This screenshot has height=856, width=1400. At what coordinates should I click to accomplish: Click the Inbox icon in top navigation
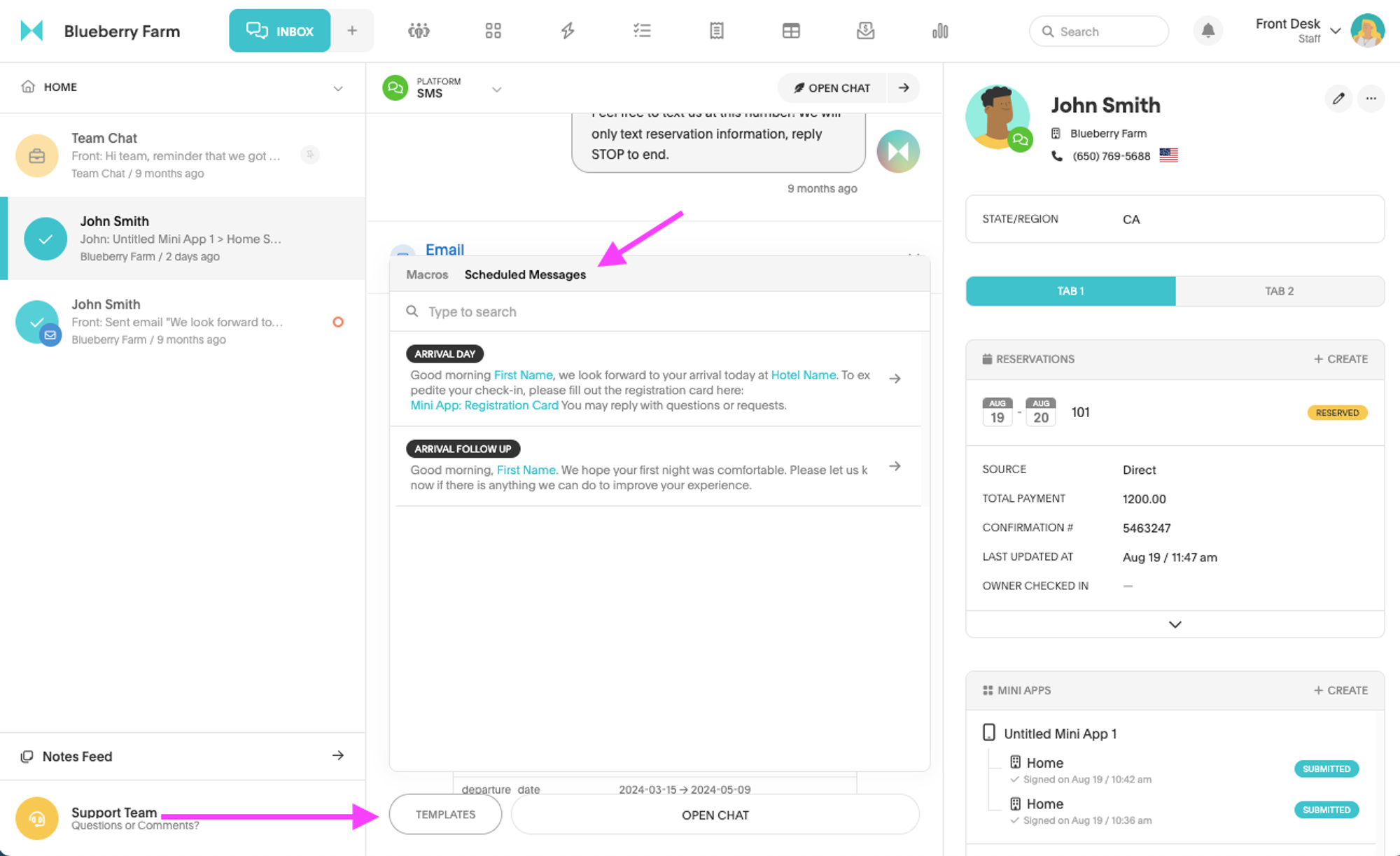(x=279, y=30)
